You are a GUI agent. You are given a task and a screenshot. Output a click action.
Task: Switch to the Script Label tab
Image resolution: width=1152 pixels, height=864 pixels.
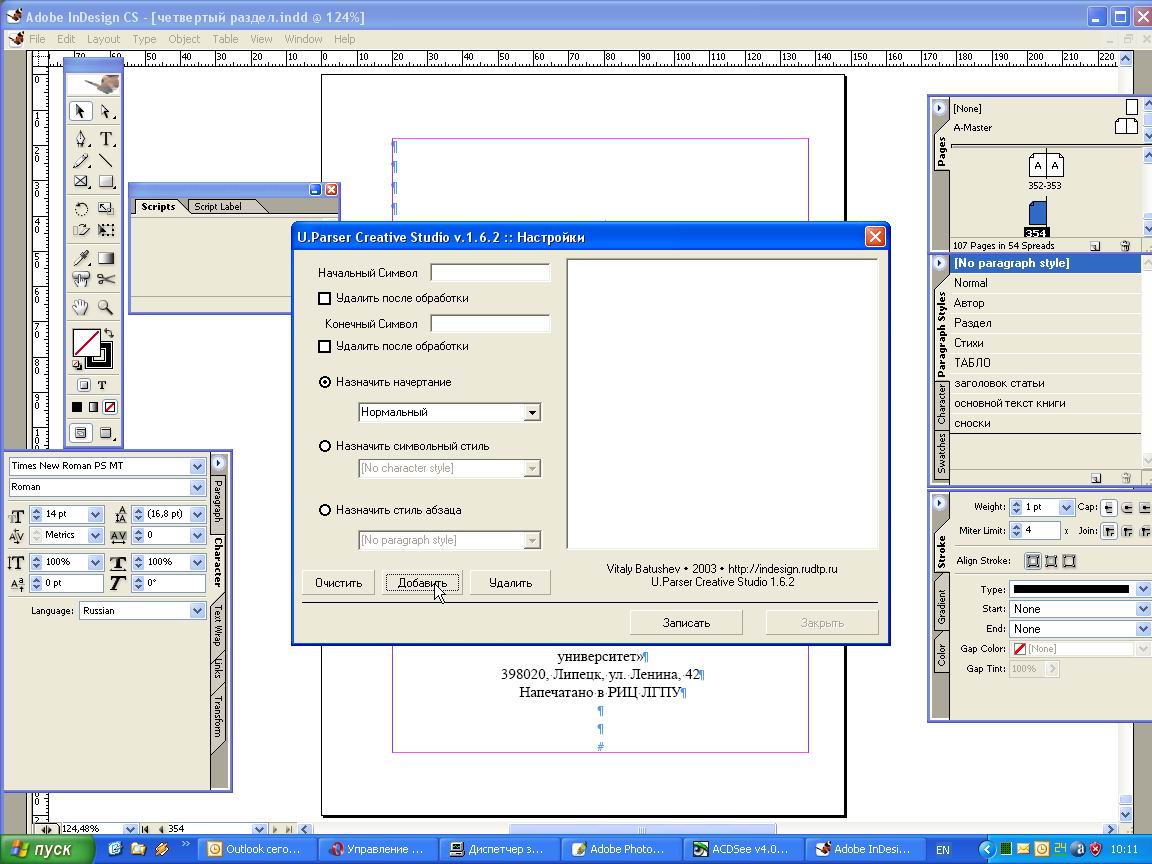tap(217, 206)
